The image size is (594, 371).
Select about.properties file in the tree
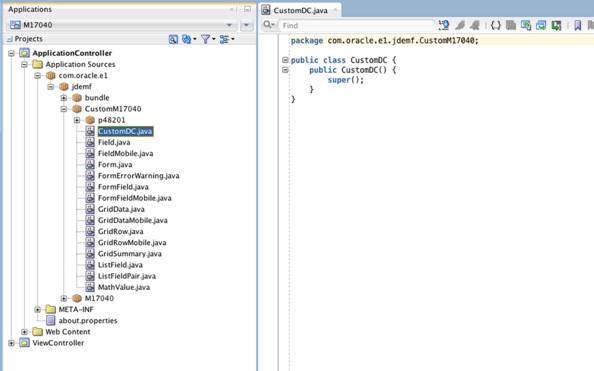pyautogui.click(x=88, y=321)
